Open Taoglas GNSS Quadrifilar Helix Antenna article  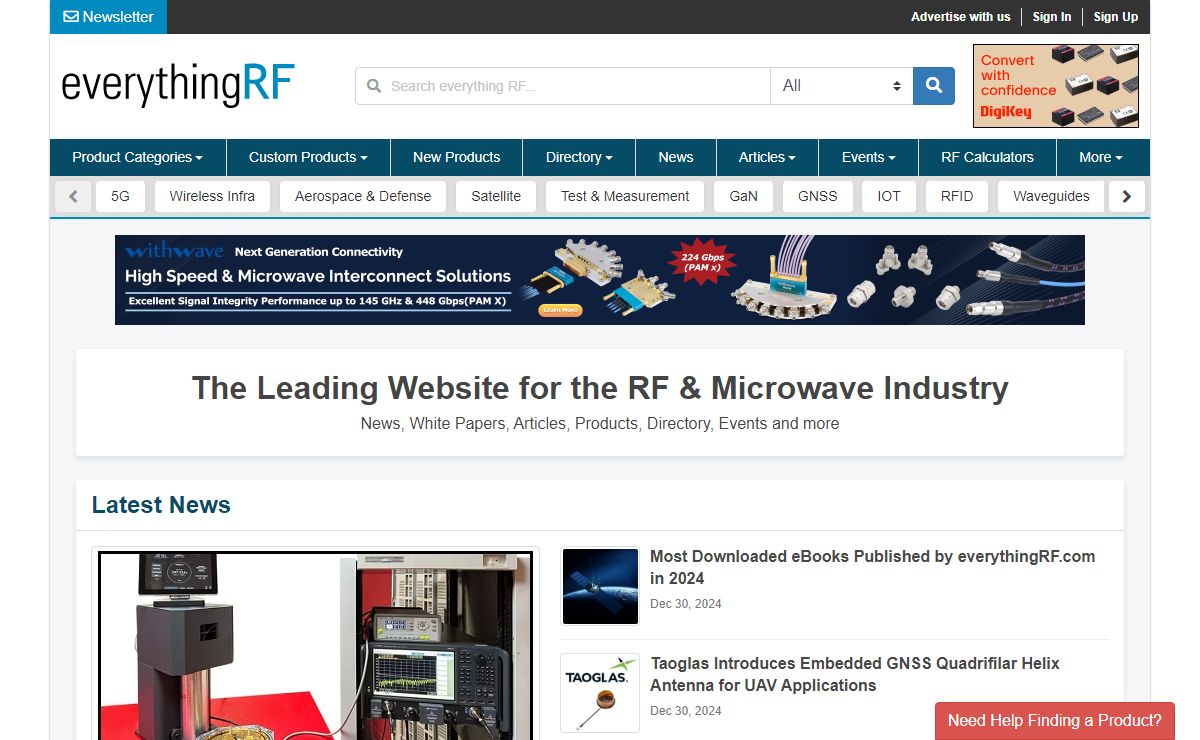(855, 674)
